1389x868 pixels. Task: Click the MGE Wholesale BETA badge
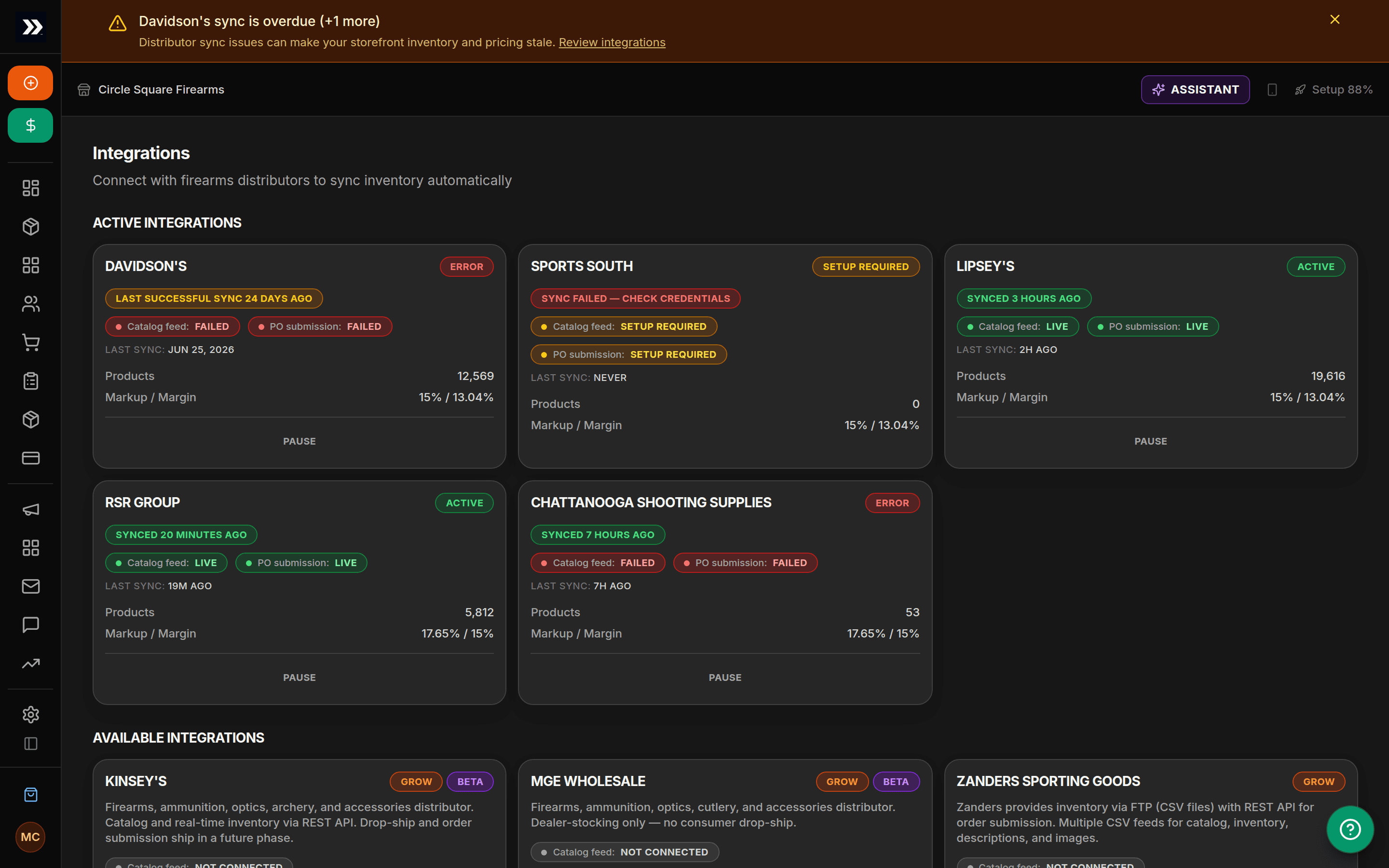896,781
